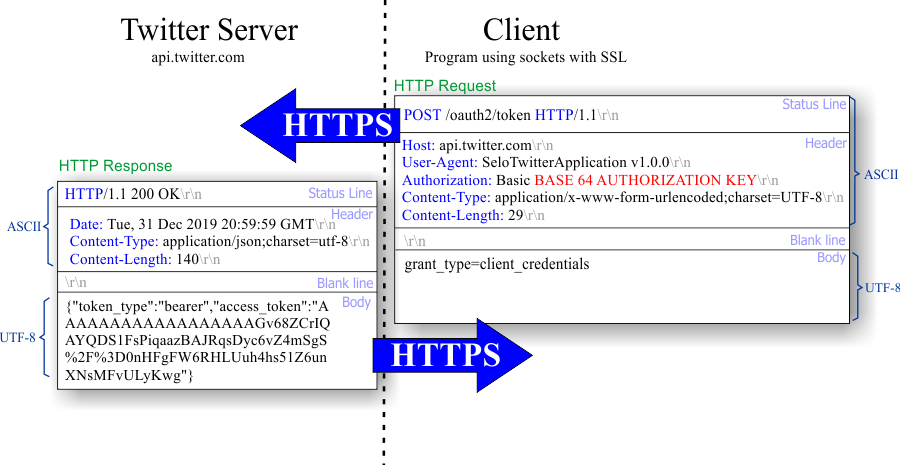Select the Client heading
Viewport: 900px width, 465px height.
[x=521, y=29]
